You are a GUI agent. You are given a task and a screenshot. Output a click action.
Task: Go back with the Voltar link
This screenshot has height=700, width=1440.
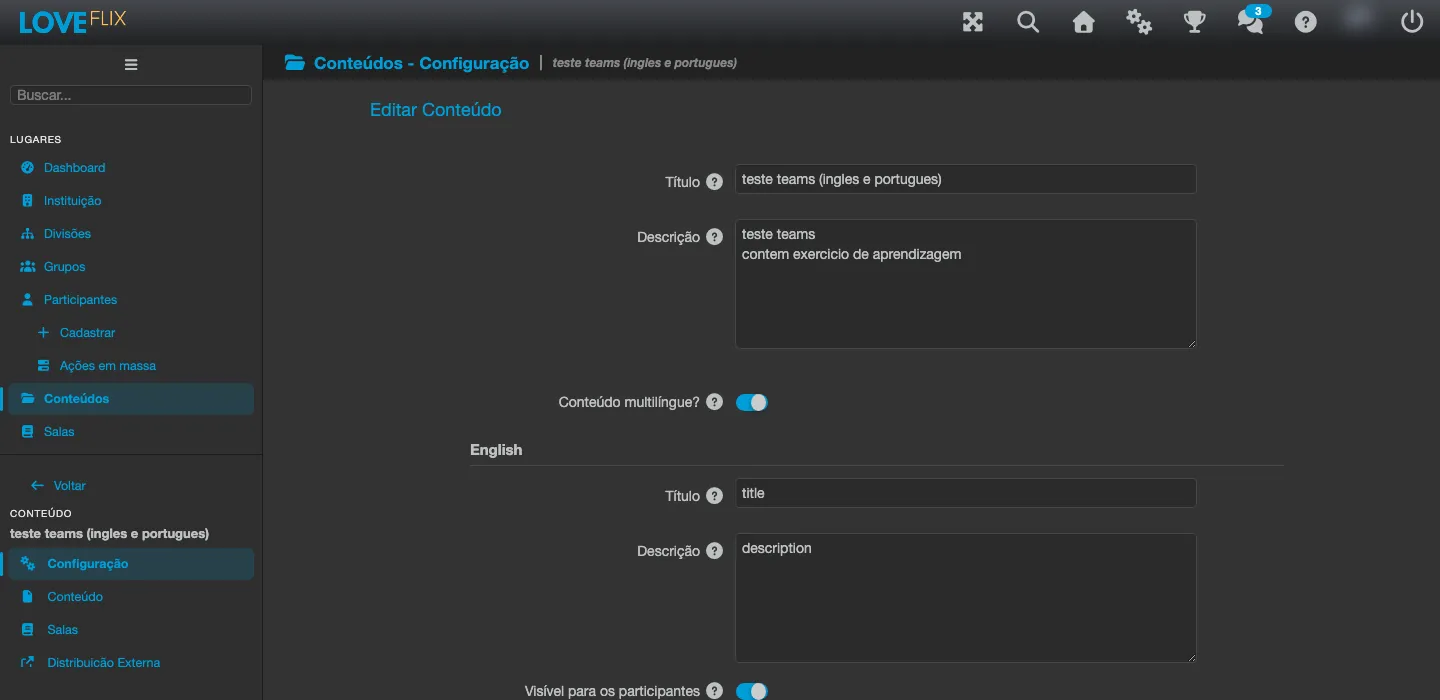point(59,486)
